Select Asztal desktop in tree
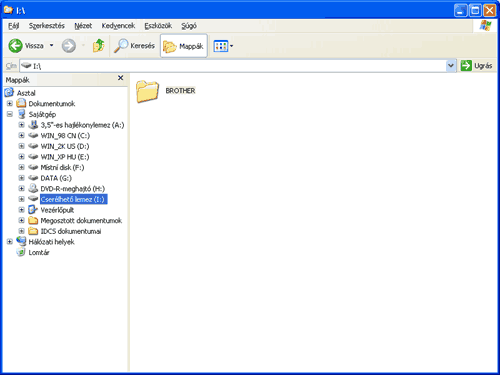This screenshot has height=375, width=500. (26, 93)
